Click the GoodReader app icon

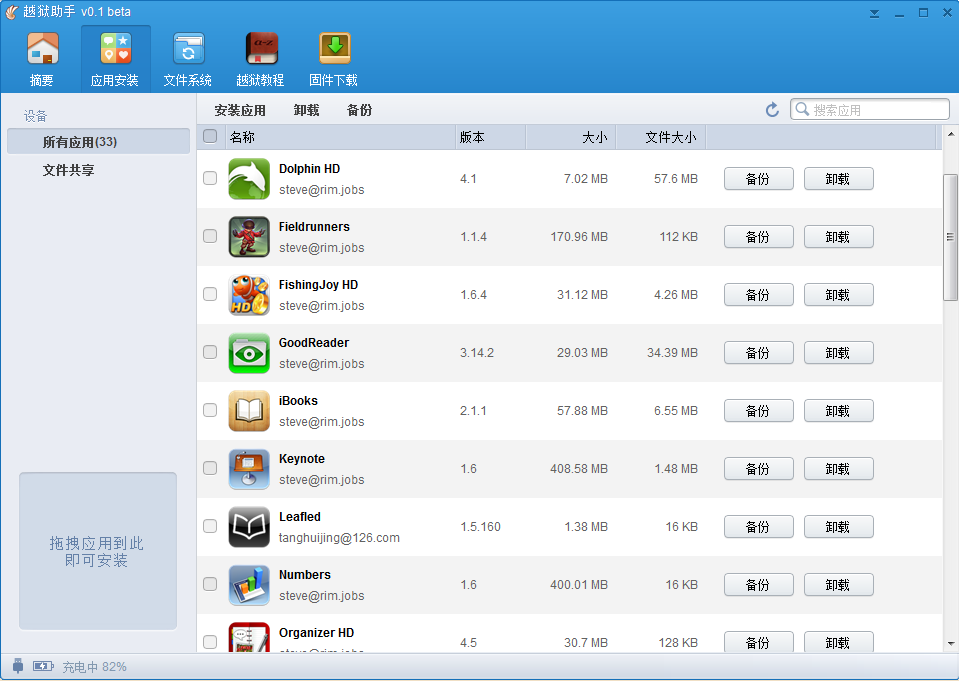tap(248, 353)
